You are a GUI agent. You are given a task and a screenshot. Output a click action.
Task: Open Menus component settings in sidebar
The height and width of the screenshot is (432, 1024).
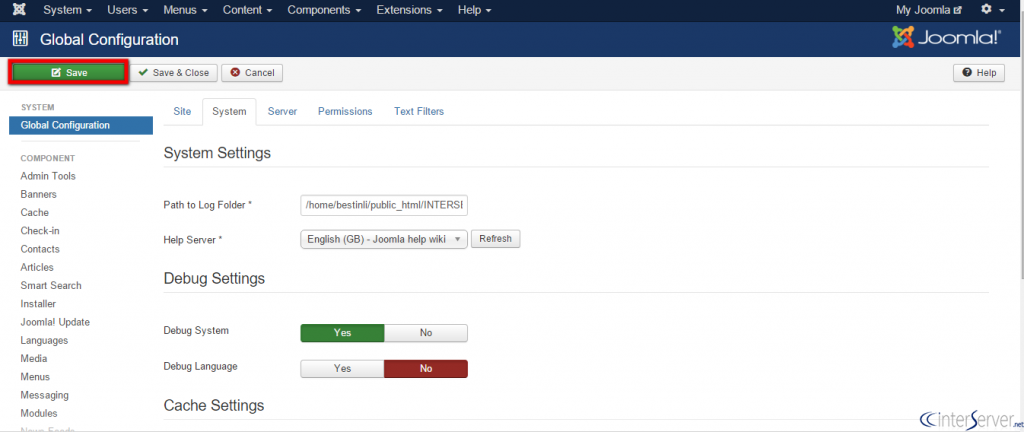(x=35, y=377)
